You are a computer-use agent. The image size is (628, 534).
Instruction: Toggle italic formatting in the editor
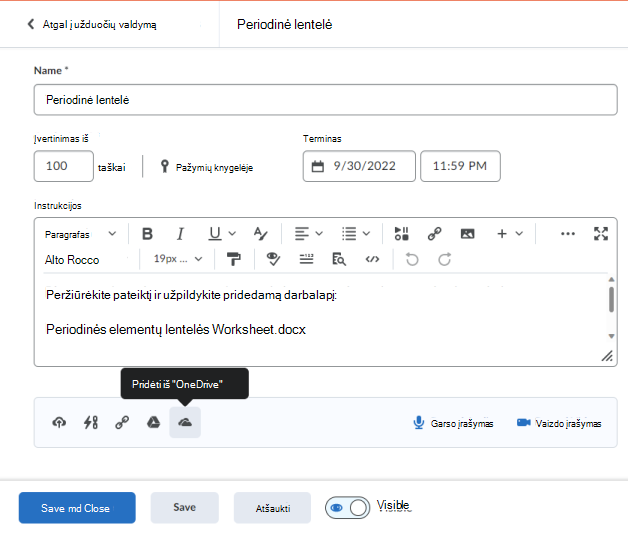(180, 234)
